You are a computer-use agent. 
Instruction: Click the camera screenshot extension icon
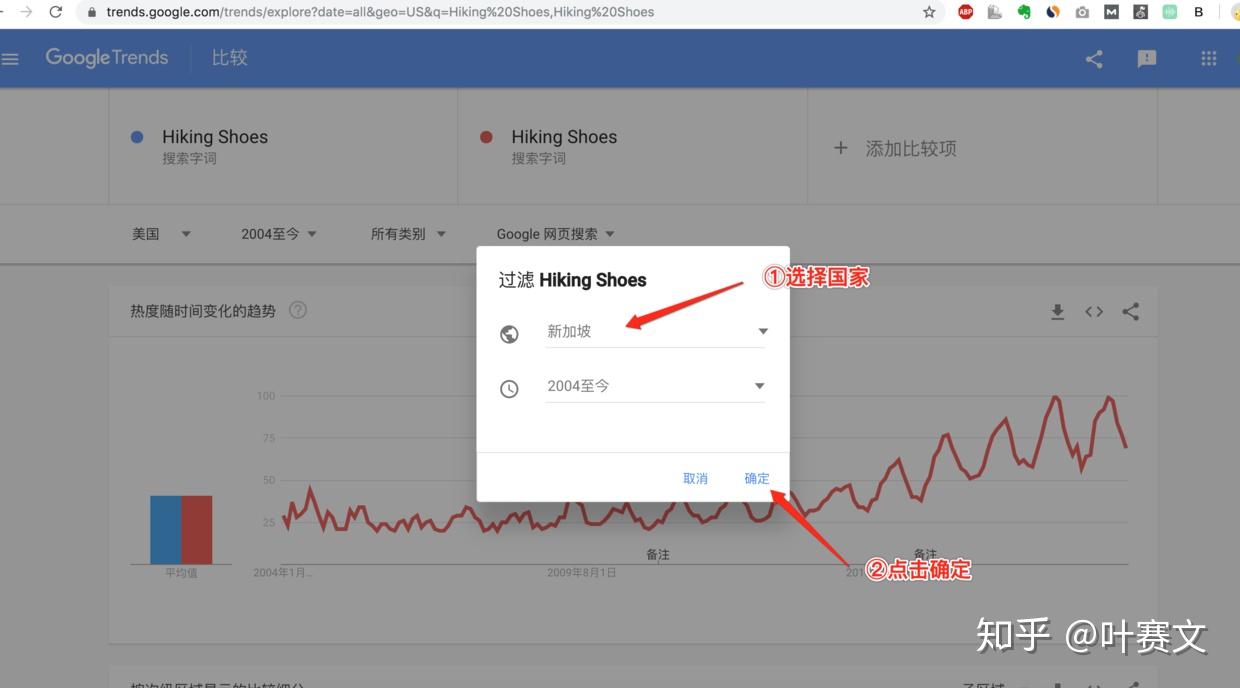tap(1082, 12)
